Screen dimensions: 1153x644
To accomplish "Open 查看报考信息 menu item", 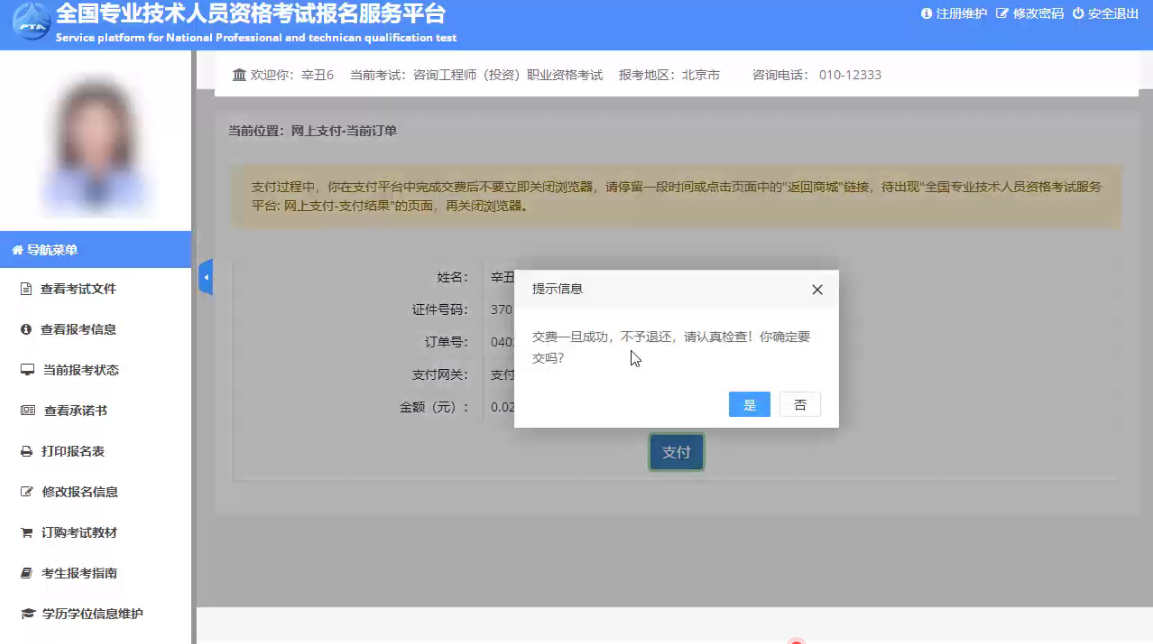I will coord(78,329).
